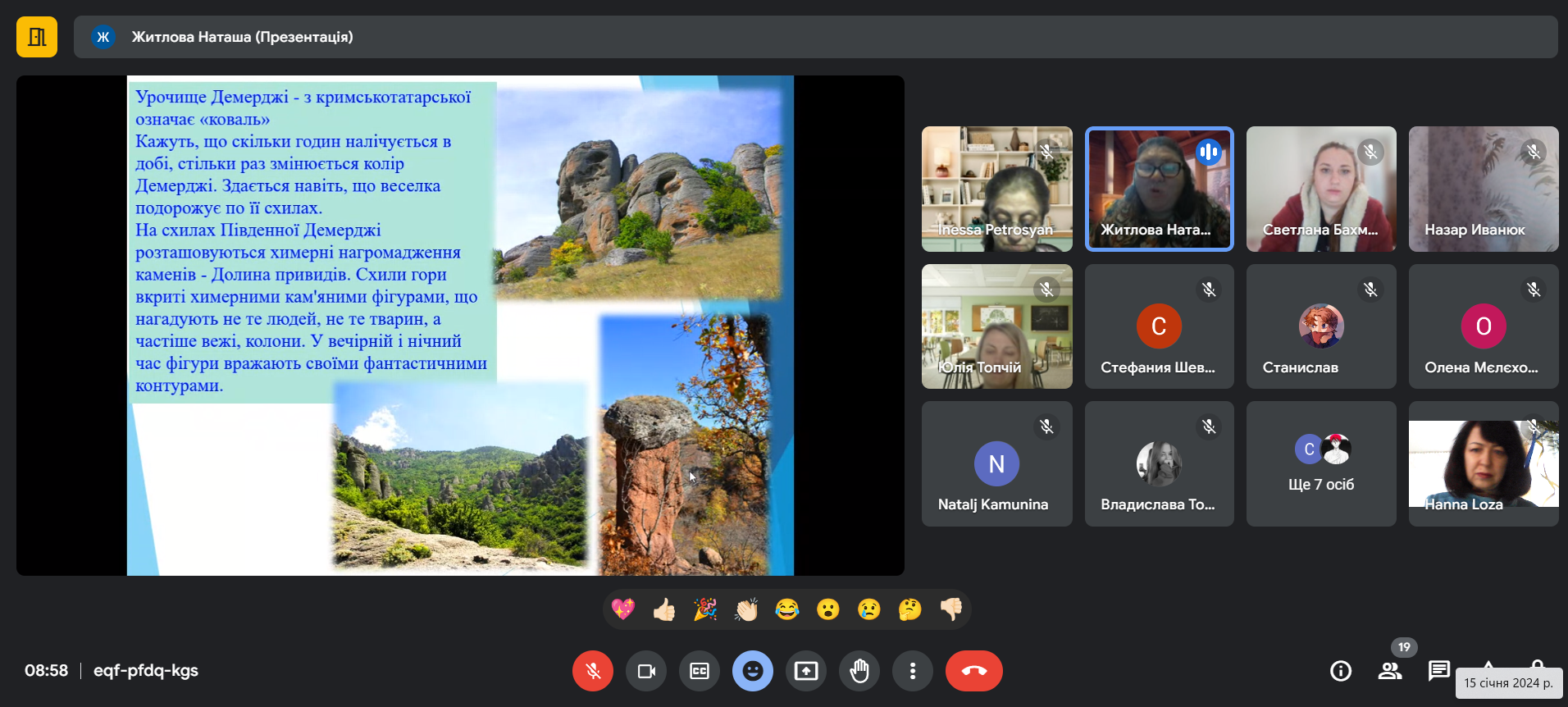Turn on closed captions
Image resolution: width=1568 pixels, height=707 pixels.
click(700, 671)
